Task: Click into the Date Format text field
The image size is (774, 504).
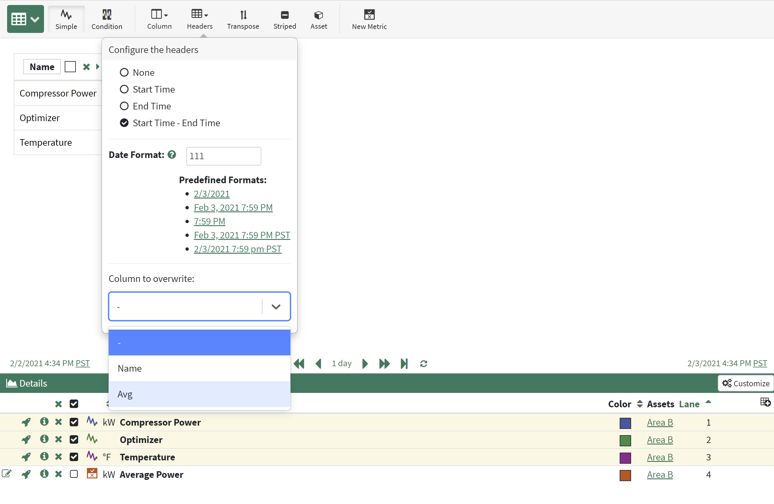Action: tap(223, 156)
